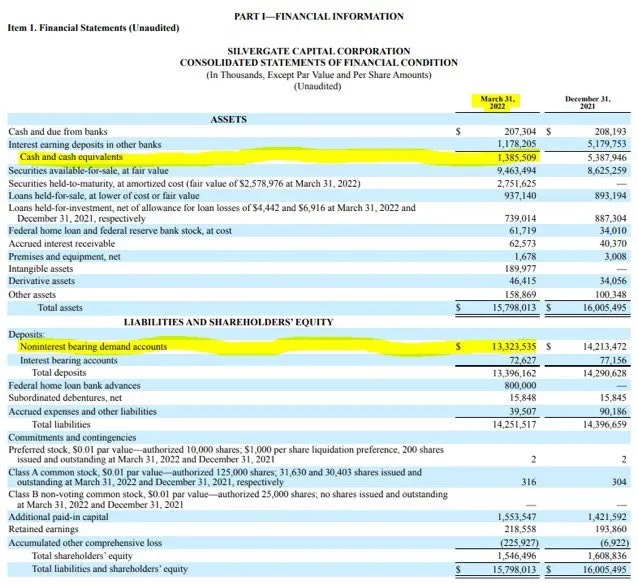Screen dimensions: 638x585
Task: Click highlighted Noninterest bearing demand accounts label
Action: tap(93, 346)
